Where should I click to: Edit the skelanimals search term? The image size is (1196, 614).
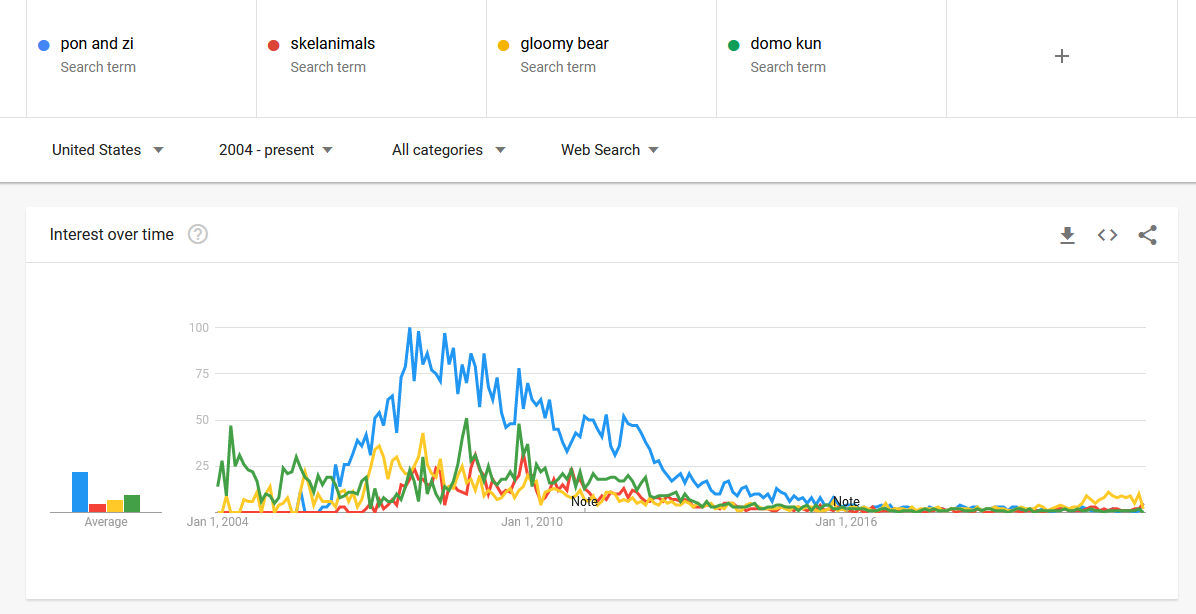[371, 56]
